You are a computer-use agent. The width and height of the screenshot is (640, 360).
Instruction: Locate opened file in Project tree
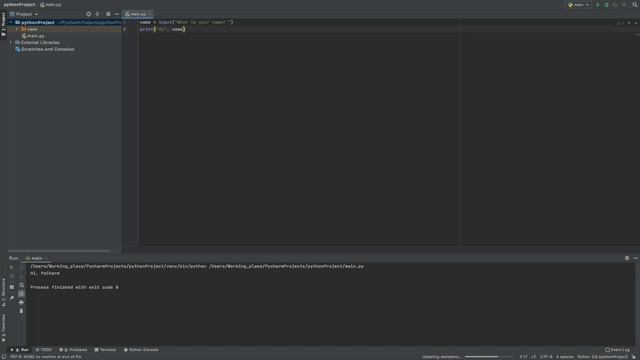pos(89,14)
